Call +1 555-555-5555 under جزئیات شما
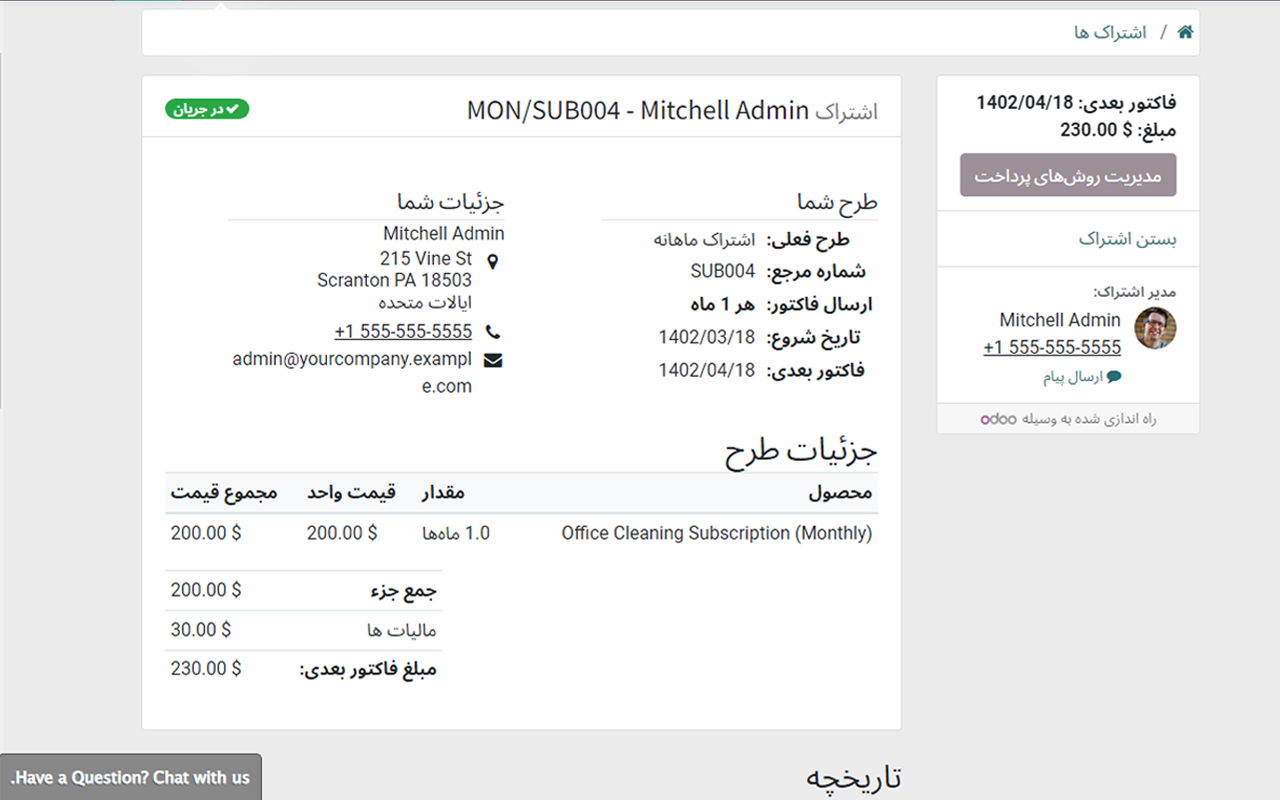The width and height of the screenshot is (1280, 800). pos(403,331)
